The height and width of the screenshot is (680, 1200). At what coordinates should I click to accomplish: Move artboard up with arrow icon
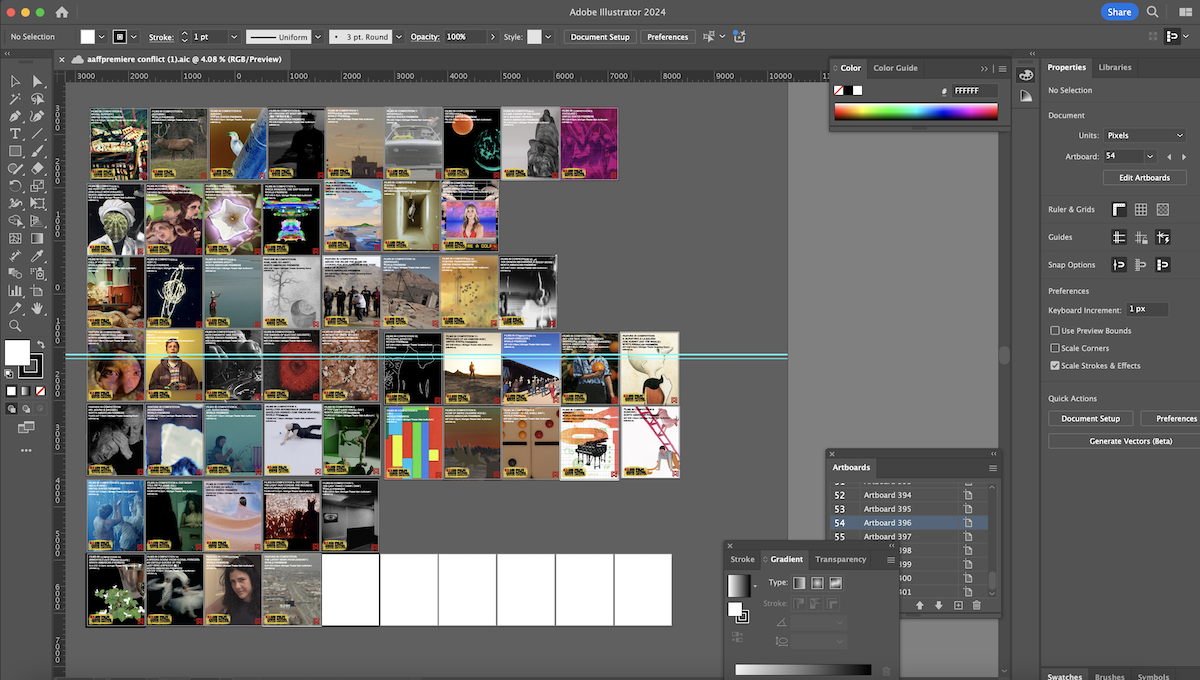(x=919, y=605)
